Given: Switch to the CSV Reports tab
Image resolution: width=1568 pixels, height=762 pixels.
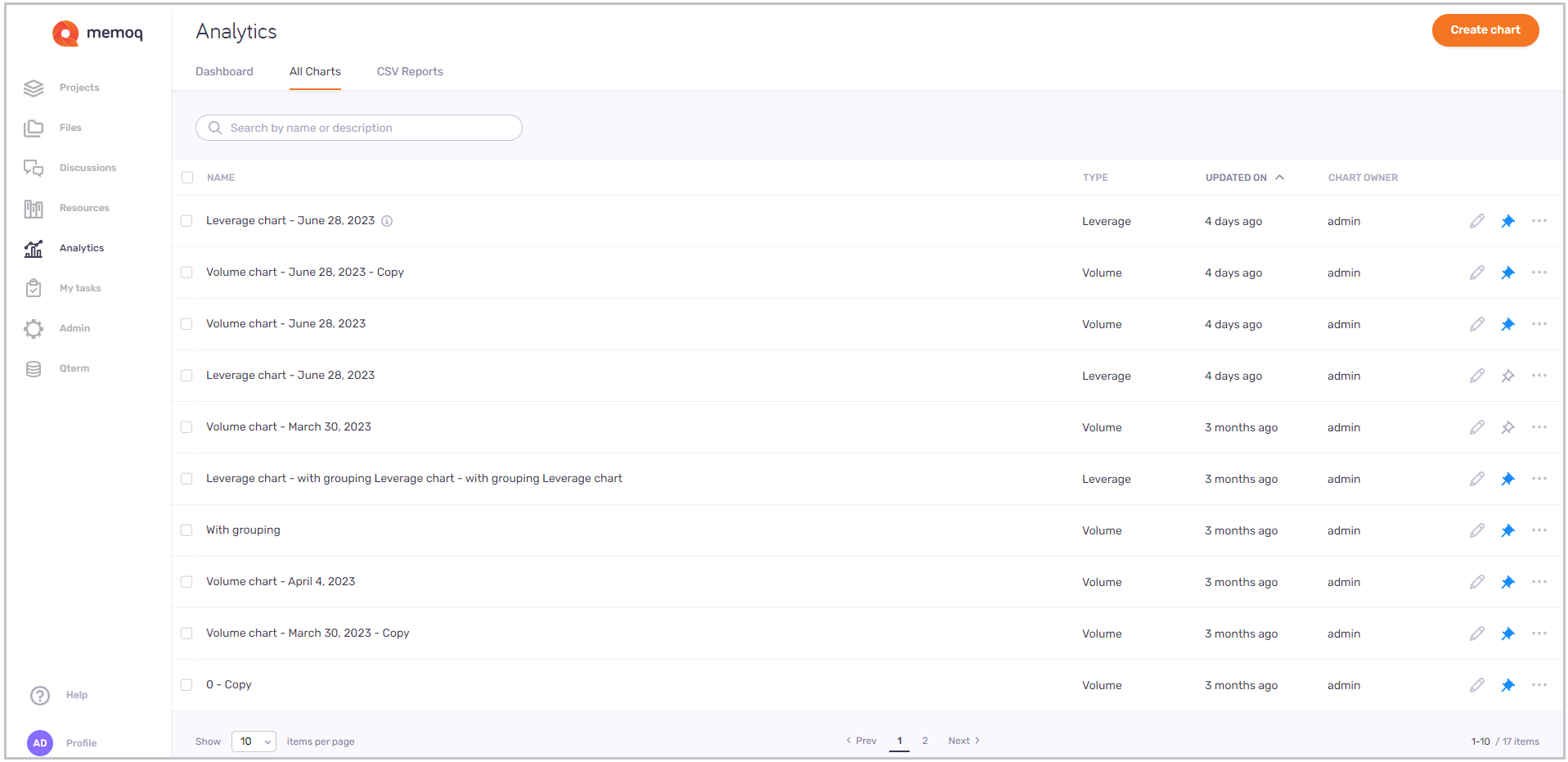Looking at the screenshot, I should [410, 72].
